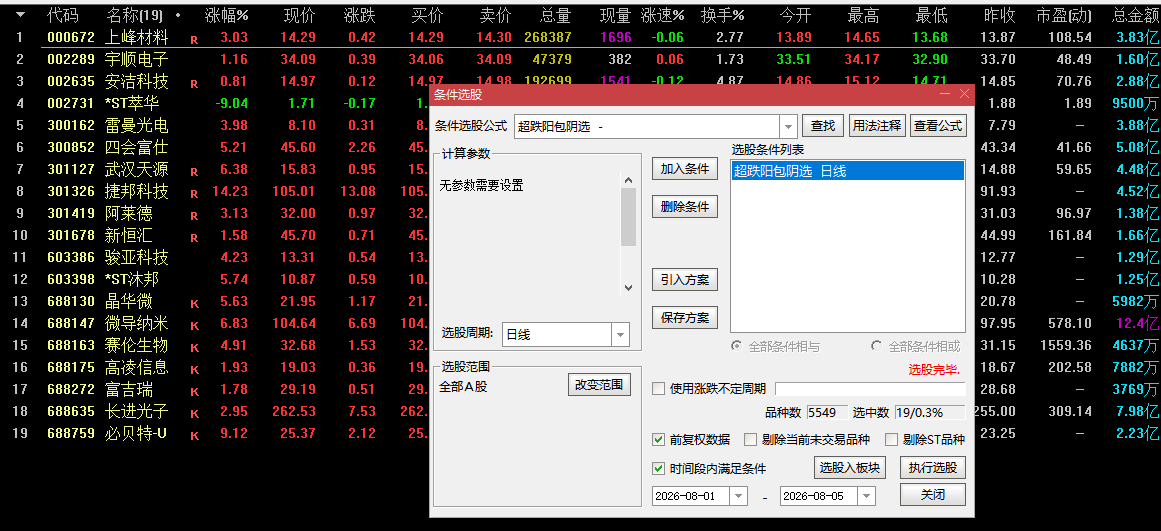The image size is (1161, 531).
Task: Click 12.4亿 value in 总金额 column
Action: point(1137,323)
